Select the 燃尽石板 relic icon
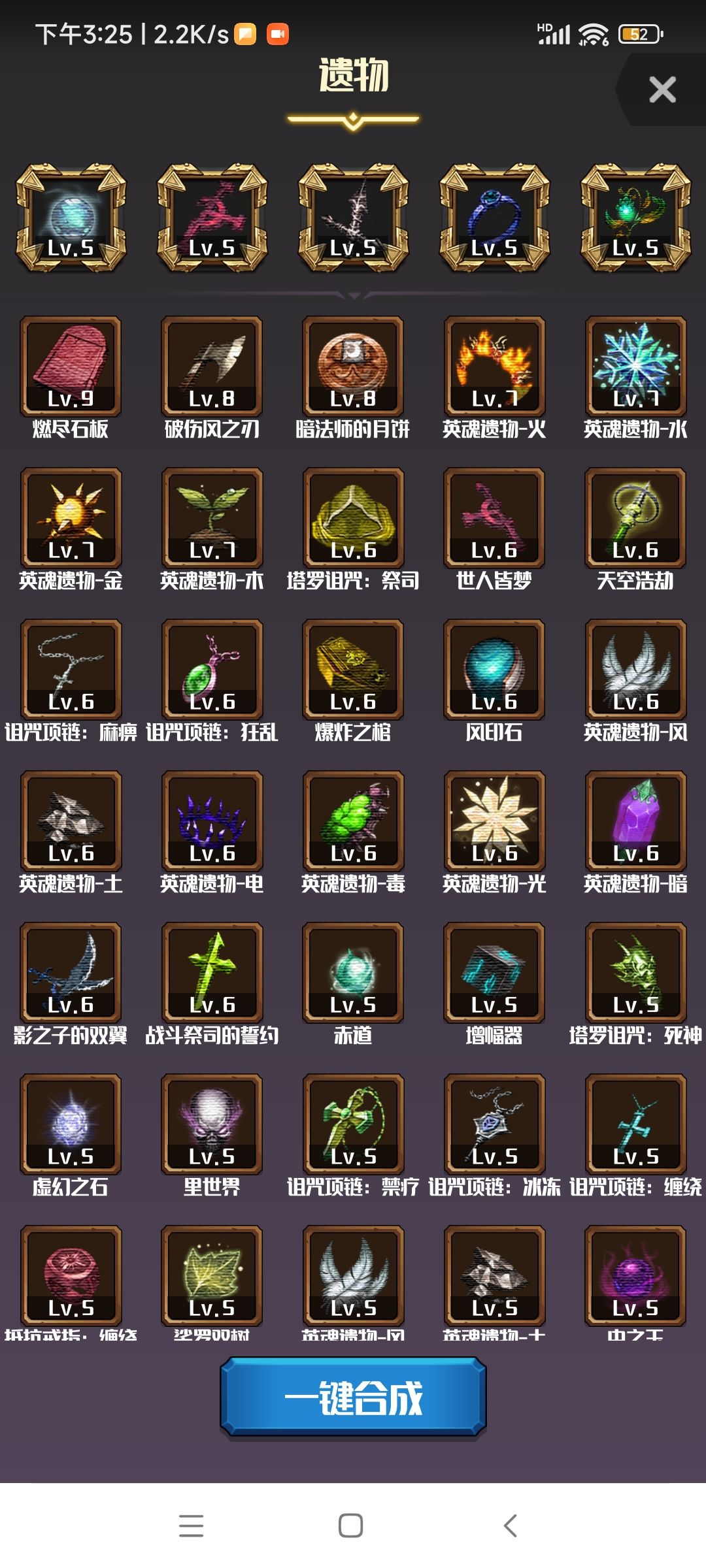706x1568 pixels. (71, 366)
